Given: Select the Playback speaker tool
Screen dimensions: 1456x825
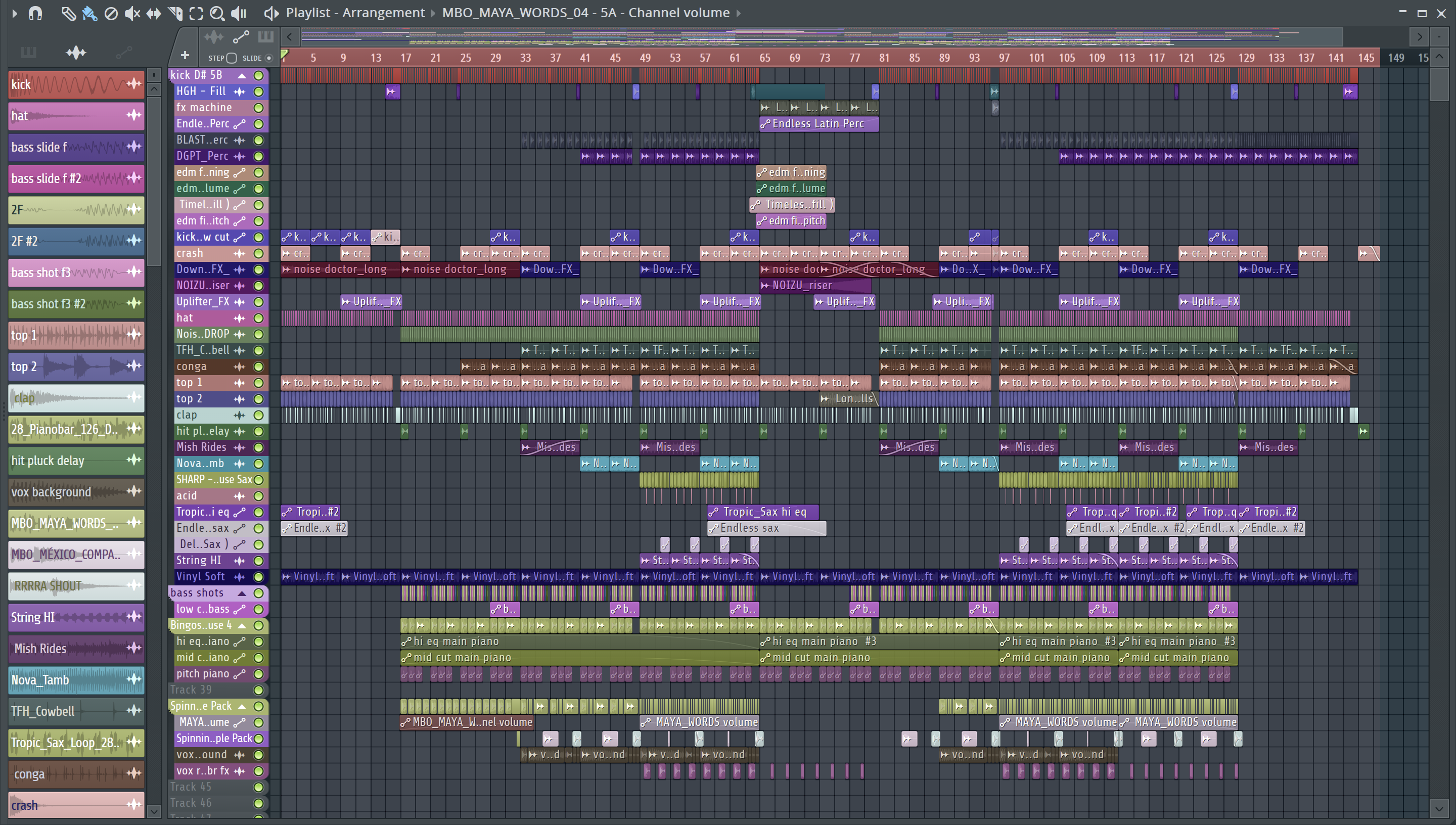Looking at the screenshot, I should coord(239,13).
